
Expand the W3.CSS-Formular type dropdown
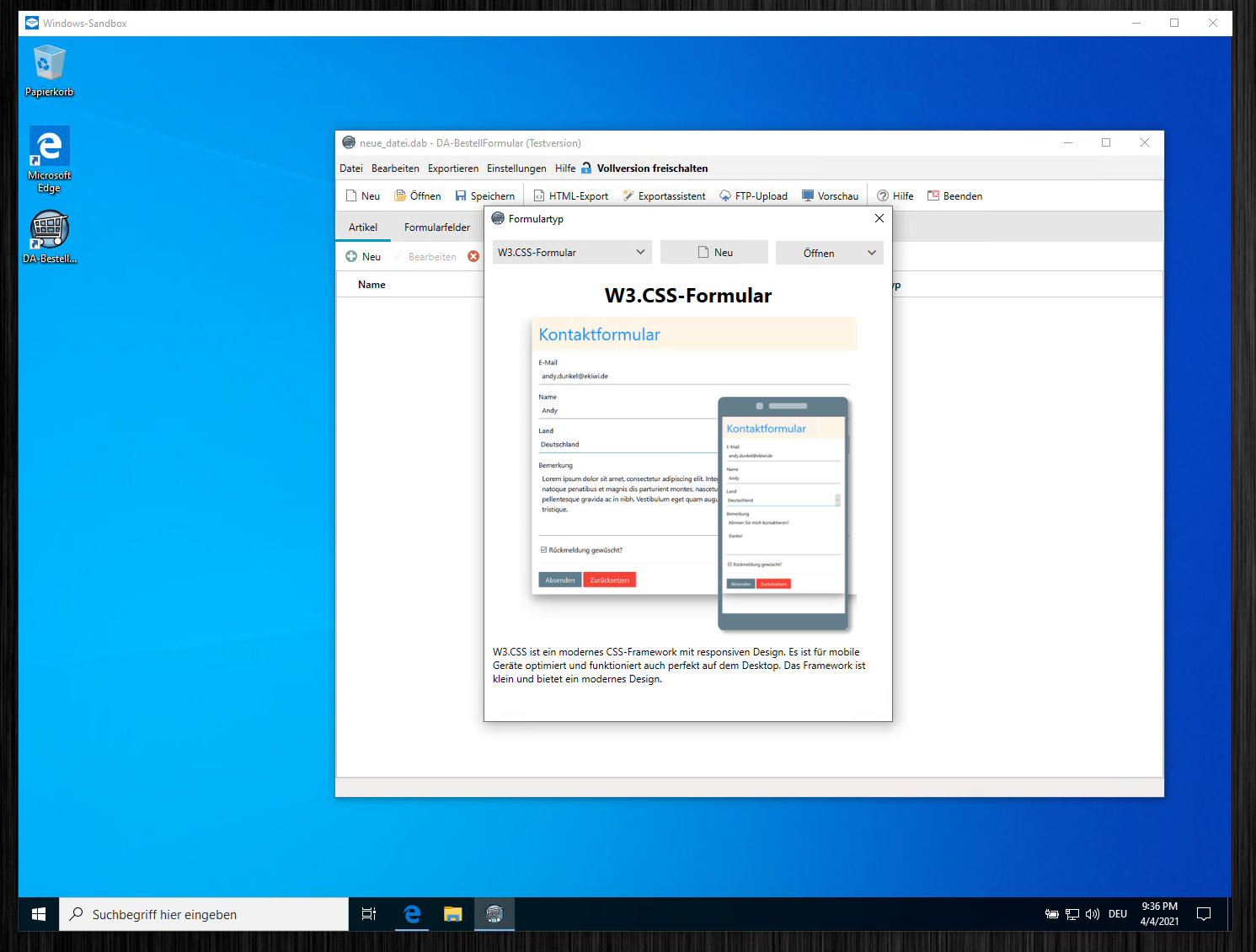click(x=571, y=253)
